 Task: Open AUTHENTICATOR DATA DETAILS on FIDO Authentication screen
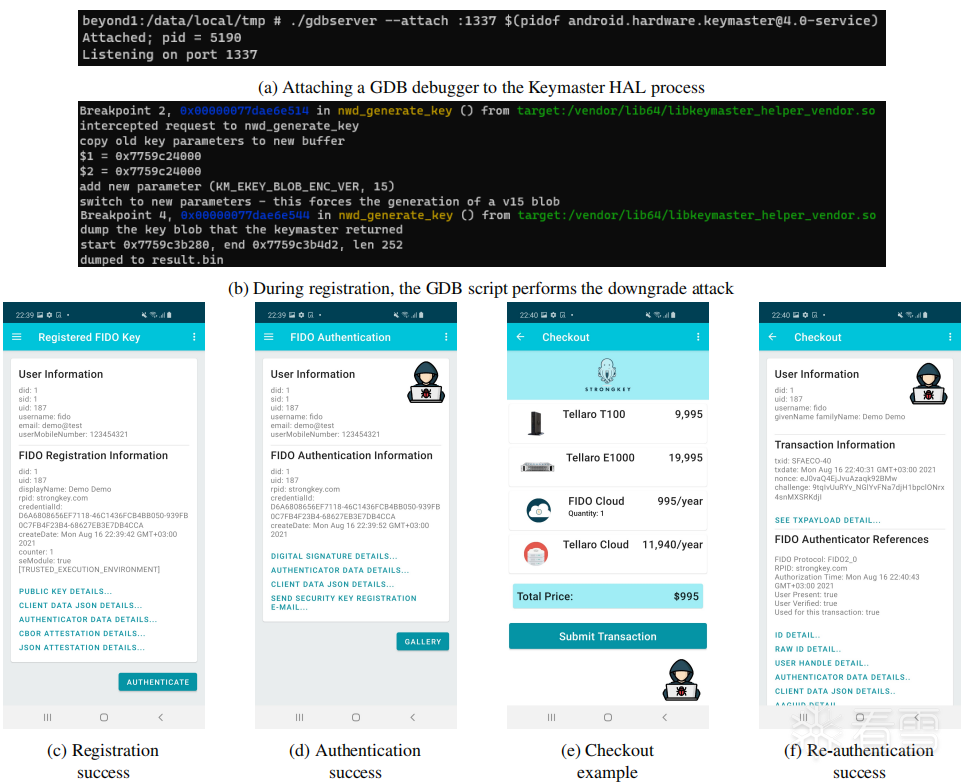[x=340, y=570]
